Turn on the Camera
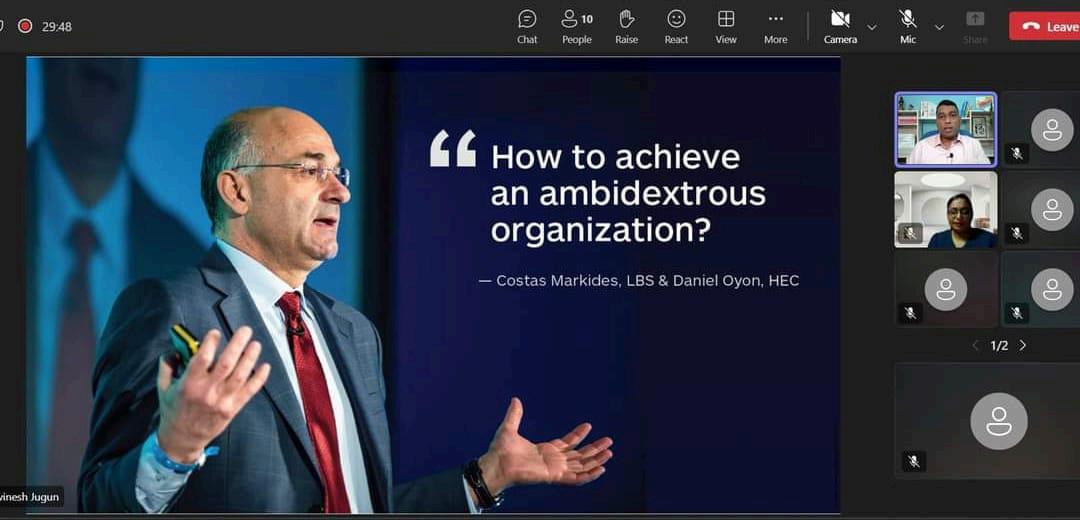Viewport: 1080px width, 520px height. click(x=840, y=27)
